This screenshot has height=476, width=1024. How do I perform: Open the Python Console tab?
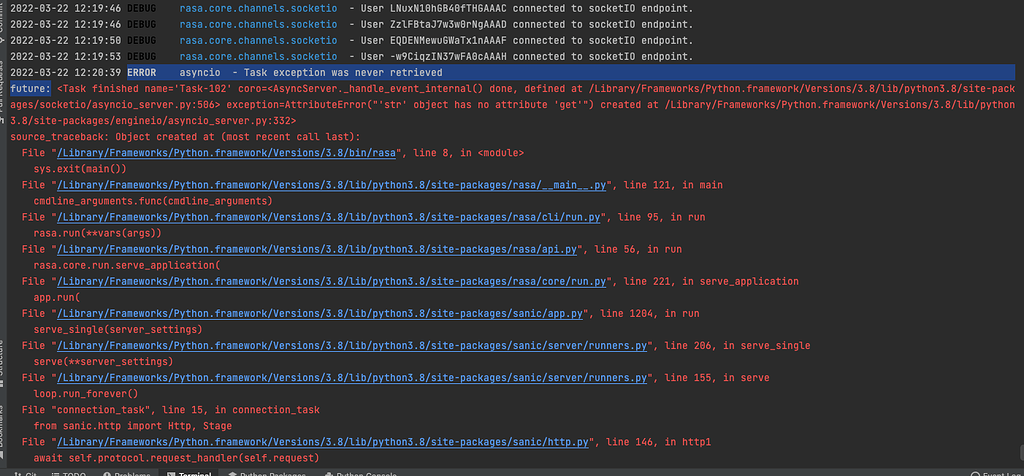366,473
